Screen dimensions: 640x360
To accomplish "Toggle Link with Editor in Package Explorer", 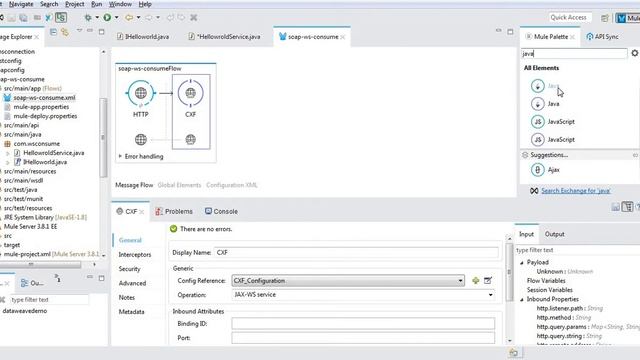I will [64, 32].
